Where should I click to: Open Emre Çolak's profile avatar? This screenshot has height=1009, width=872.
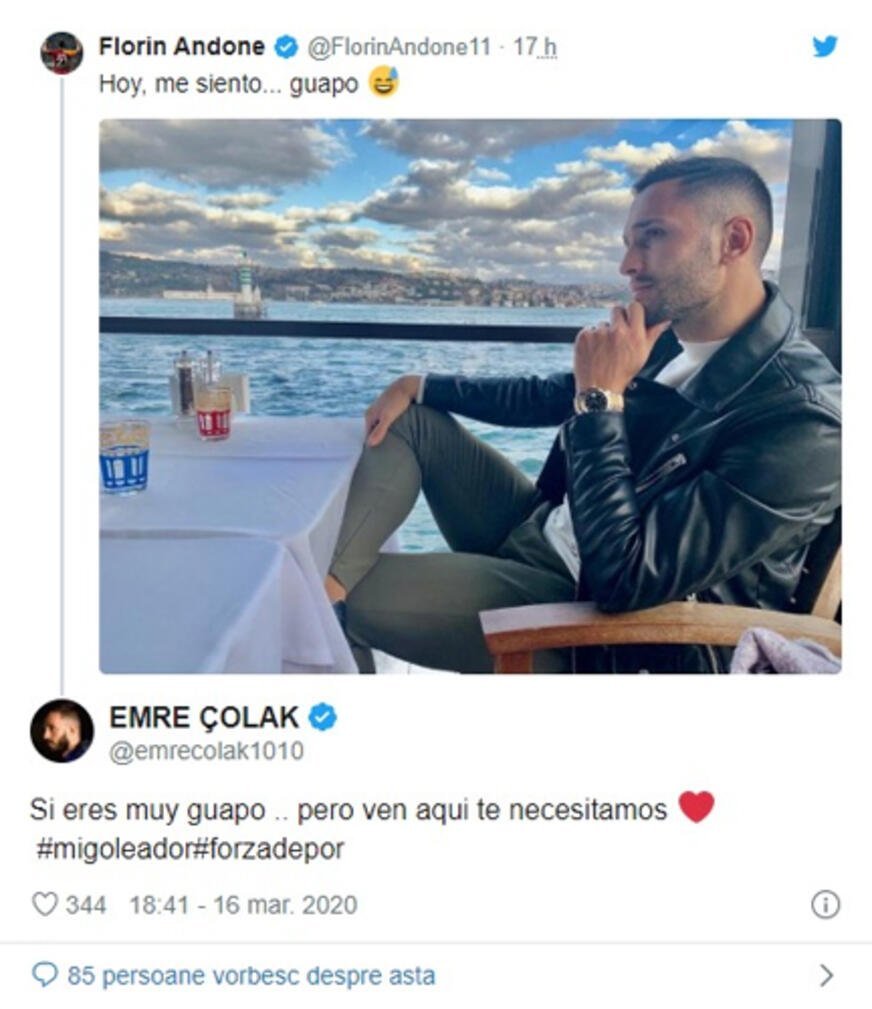tap(62, 730)
